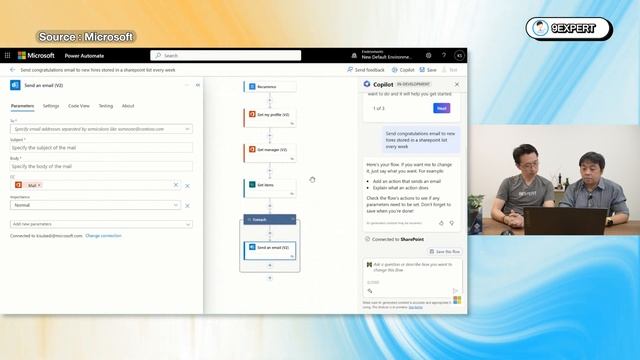The image size is (640, 360).
Task: Select the Get my profile (V2) node
Action: (x=270, y=118)
